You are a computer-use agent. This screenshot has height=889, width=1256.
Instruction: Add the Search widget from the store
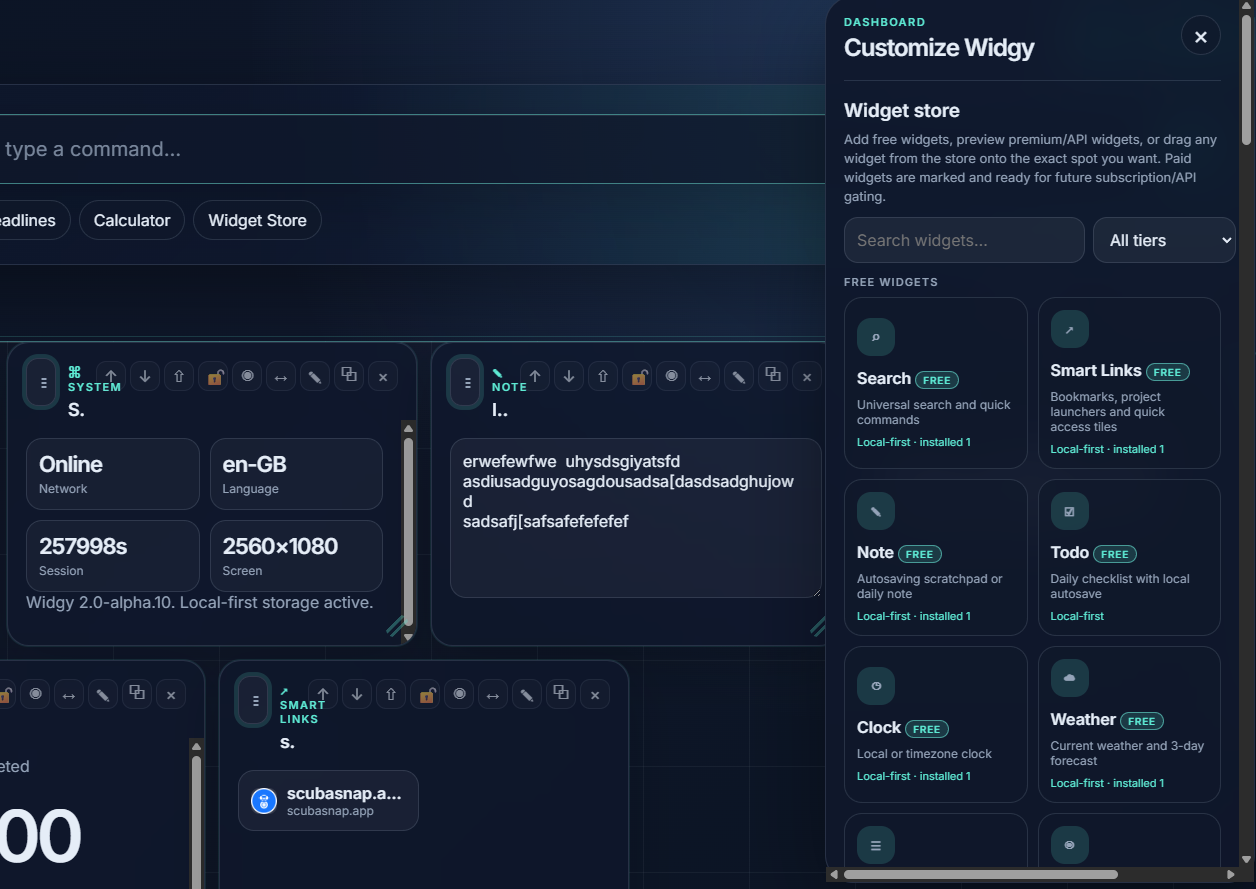tap(936, 383)
